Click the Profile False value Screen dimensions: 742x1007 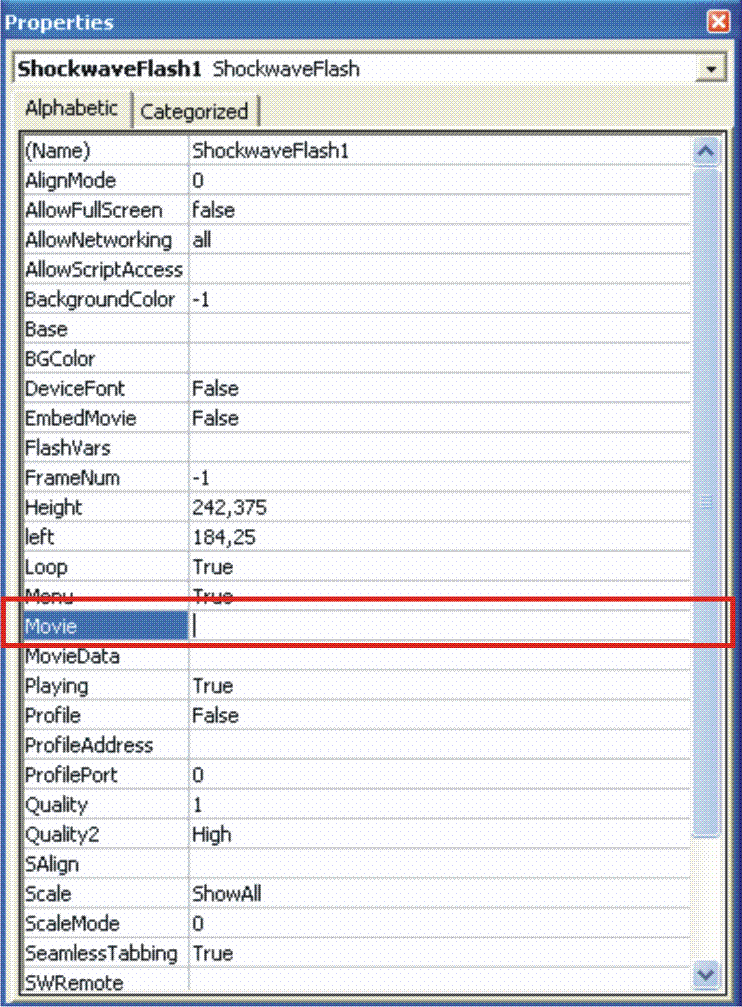point(215,715)
